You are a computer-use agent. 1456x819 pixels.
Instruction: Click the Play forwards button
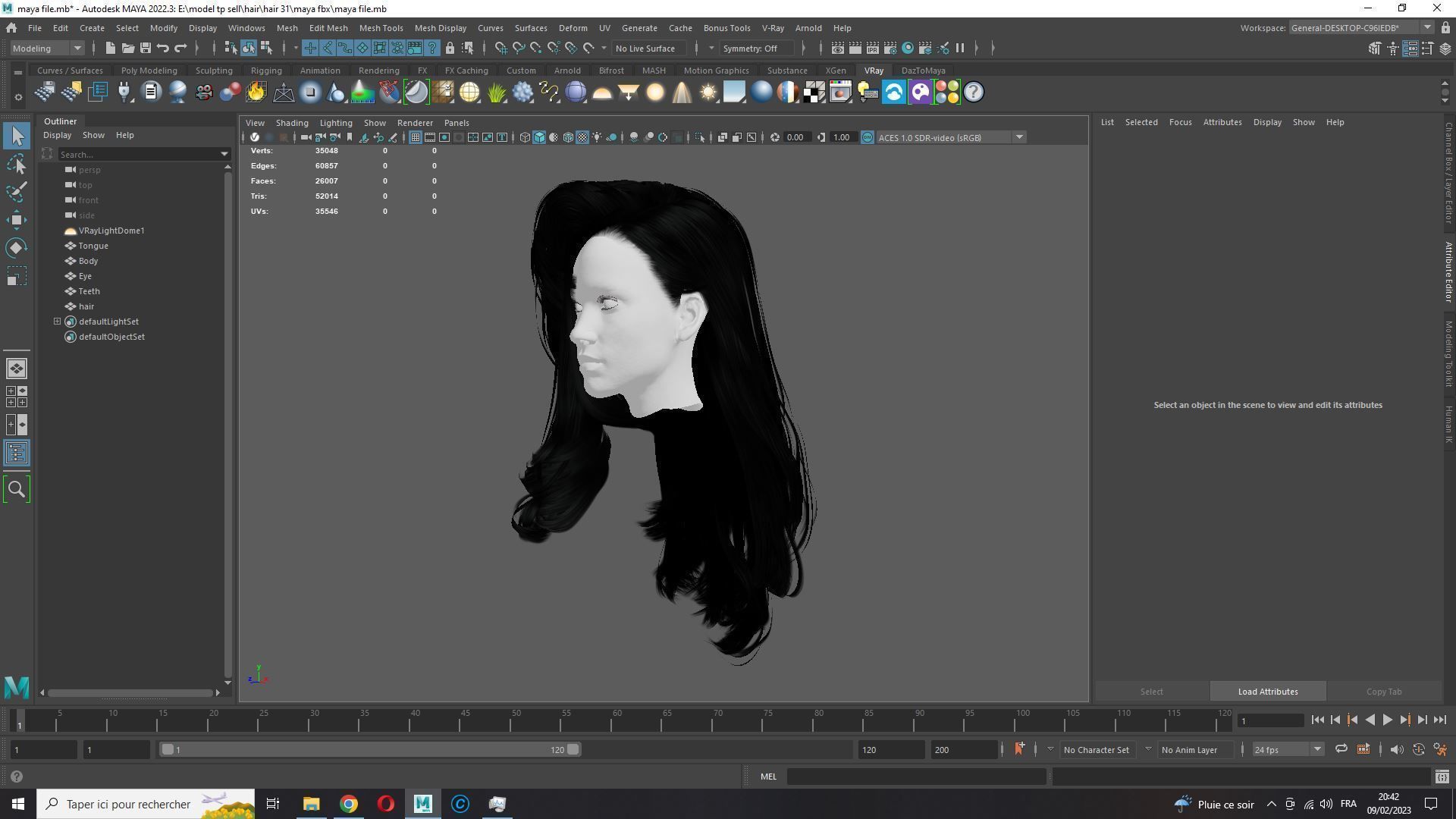(x=1387, y=720)
